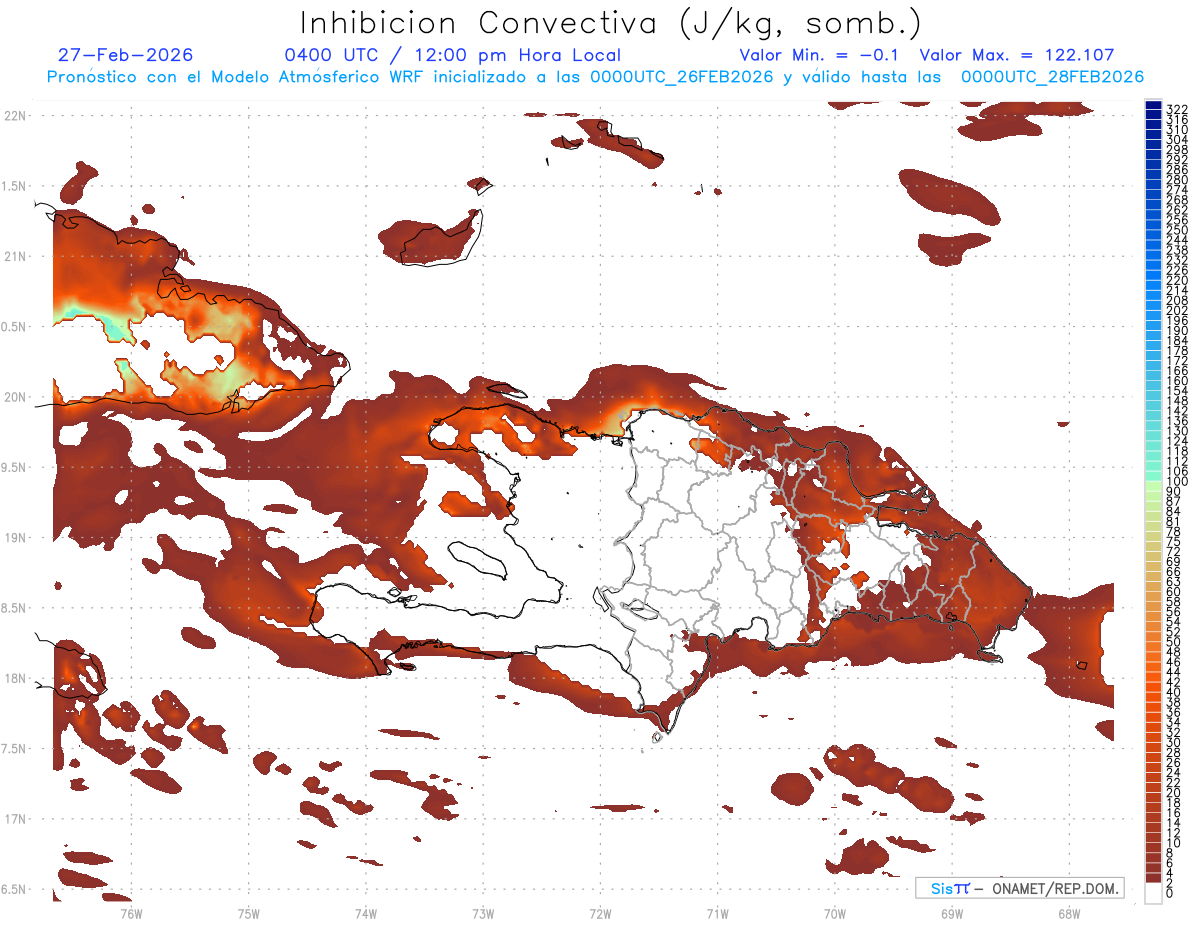Click the '202' value on the colorbar
Screen dimensions: 1200x927
pyautogui.click(x=1177, y=310)
